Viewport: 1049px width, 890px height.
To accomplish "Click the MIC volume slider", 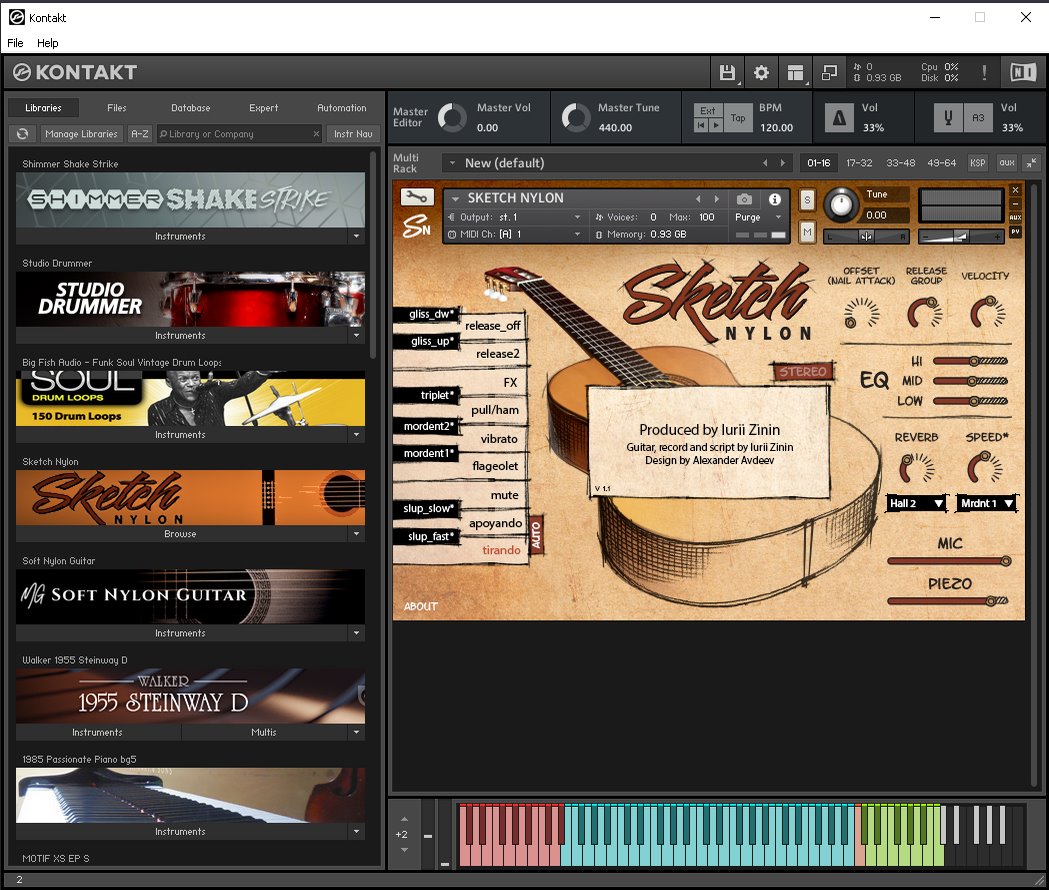I will [x=950, y=561].
